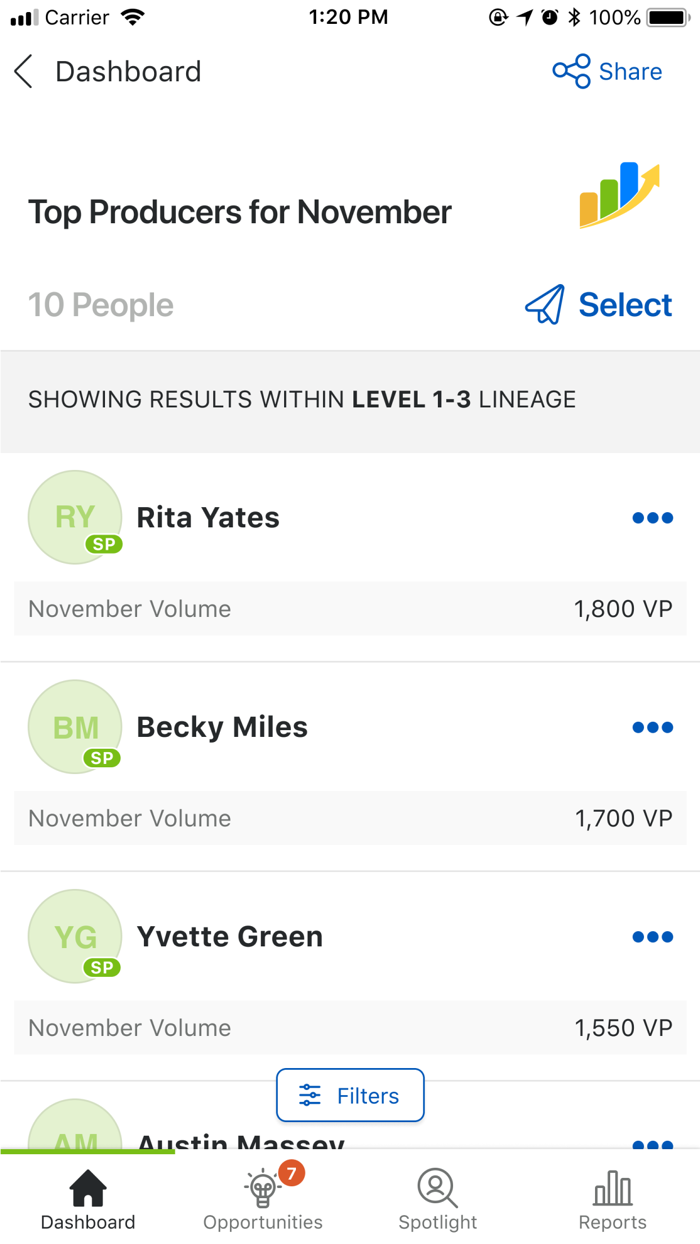The height and width of the screenshot is (1244, 700).
Task: View the Opportunities lightbulb icon
Action: tap(262, 1190)
